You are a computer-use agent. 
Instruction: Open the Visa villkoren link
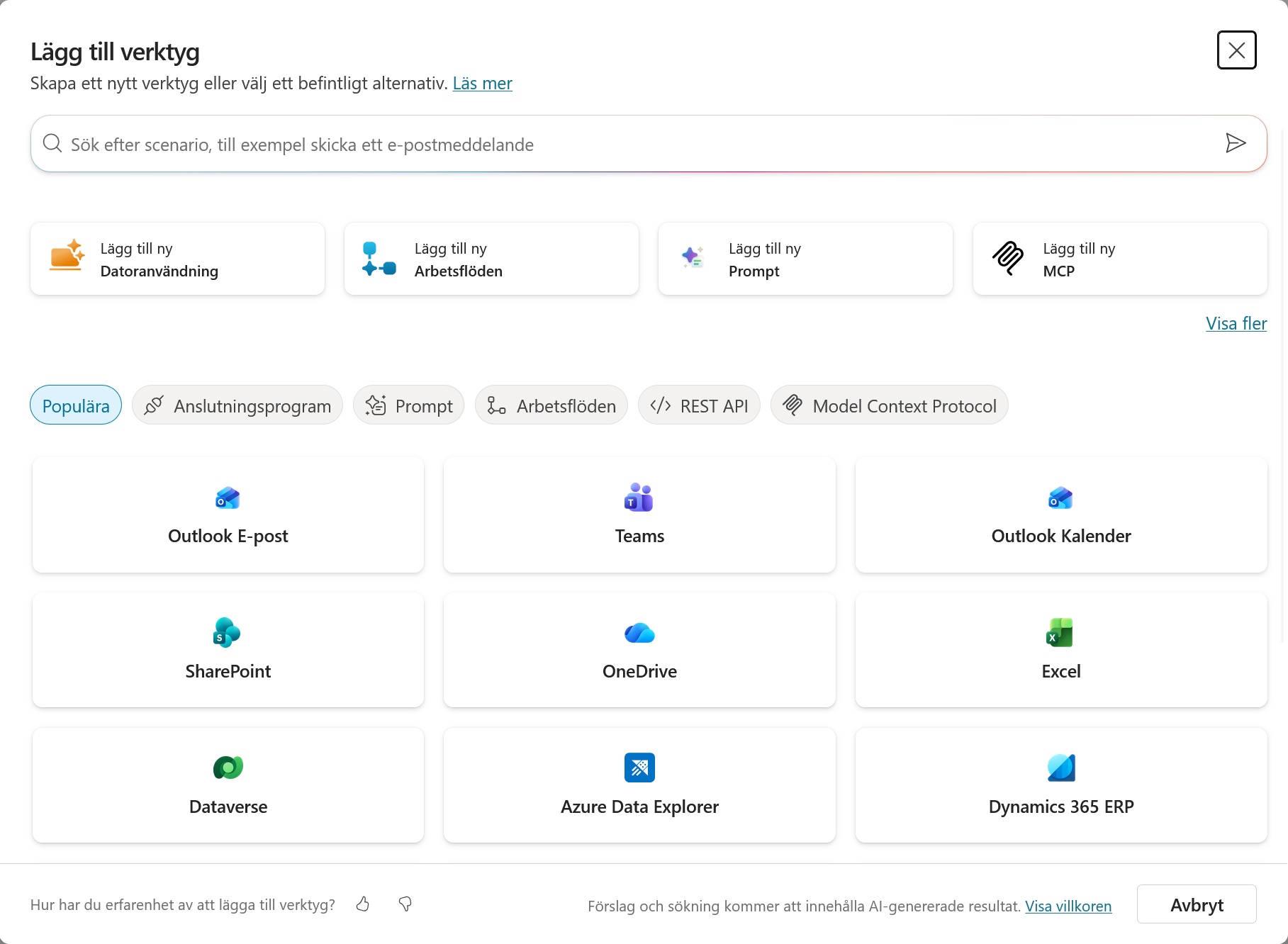(x=1068, y=906)
